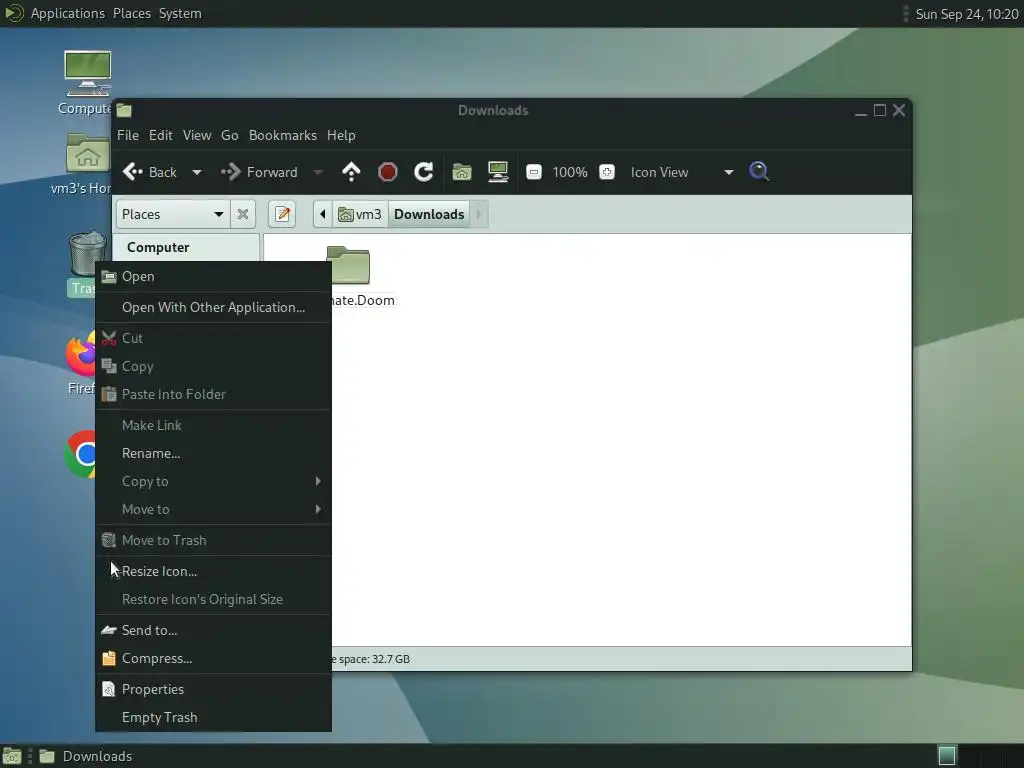Click the Downloads taskbar window button

coord(86,756)
